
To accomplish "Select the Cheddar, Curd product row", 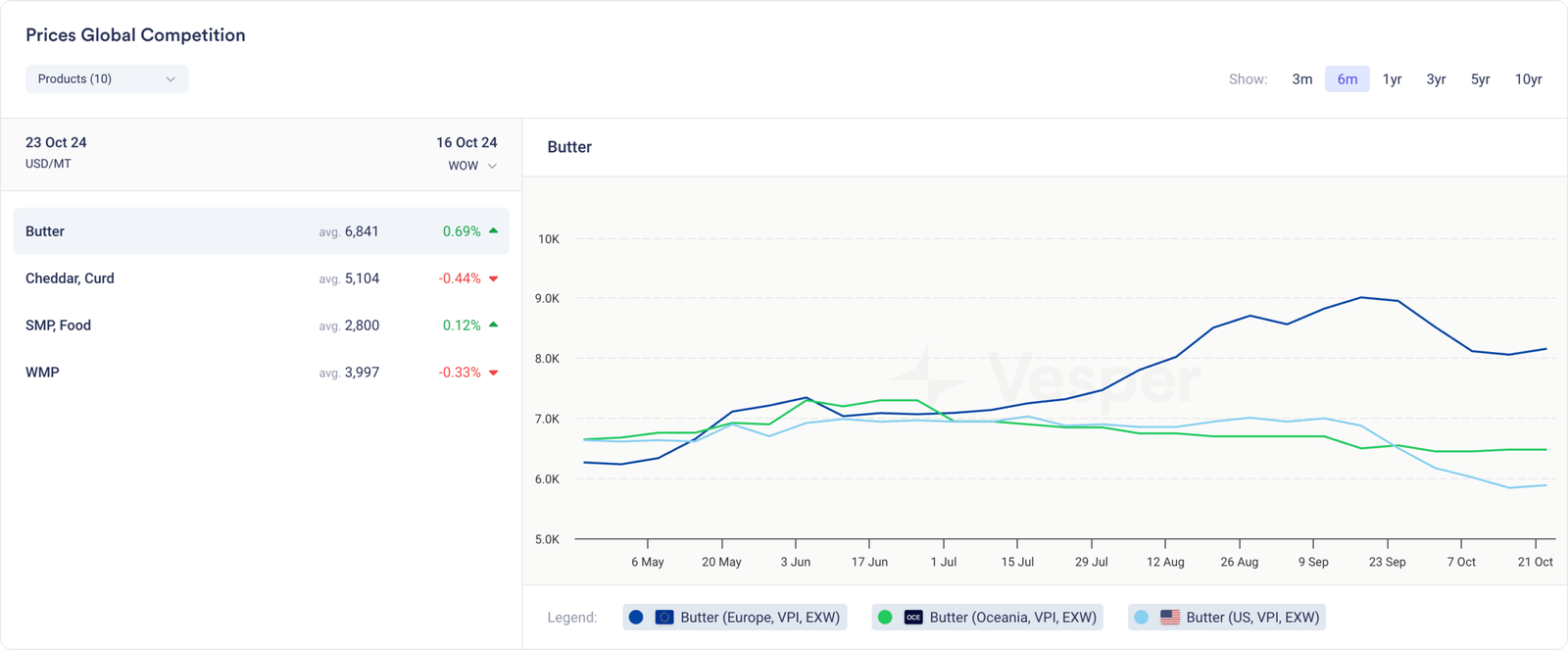I will tap(261, 278).
